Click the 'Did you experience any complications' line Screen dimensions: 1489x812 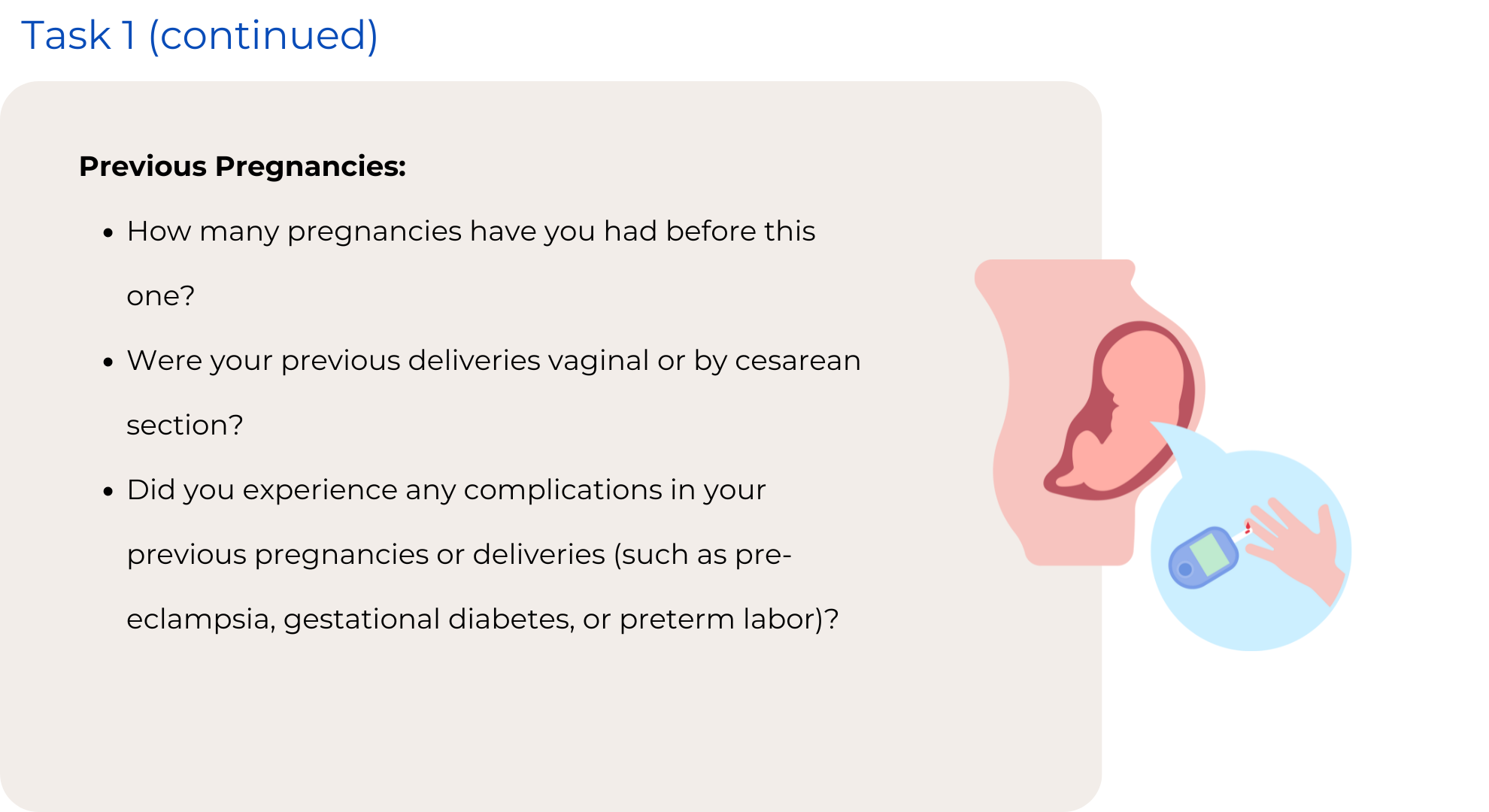[446, 489]
